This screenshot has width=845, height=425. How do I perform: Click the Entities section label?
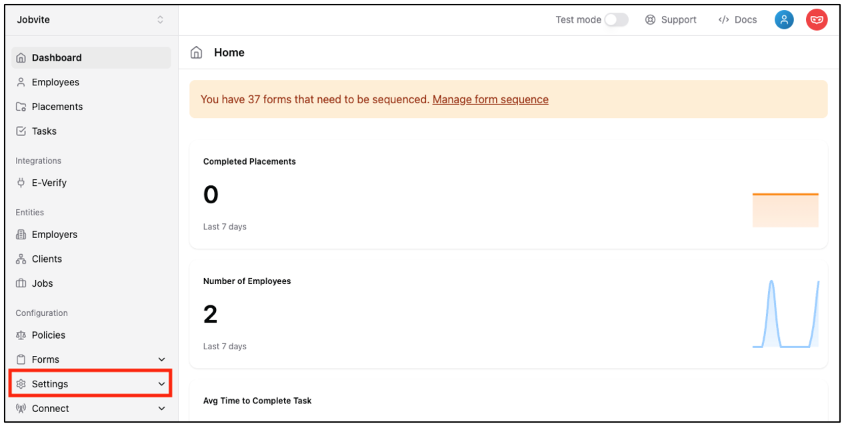[x=30, y=212]
